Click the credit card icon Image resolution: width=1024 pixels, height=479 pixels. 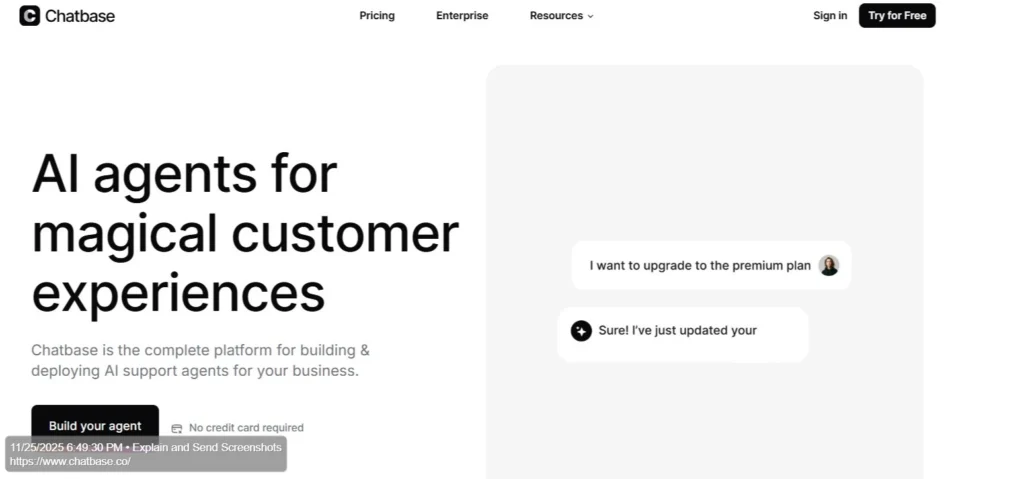tap(177, 428)
